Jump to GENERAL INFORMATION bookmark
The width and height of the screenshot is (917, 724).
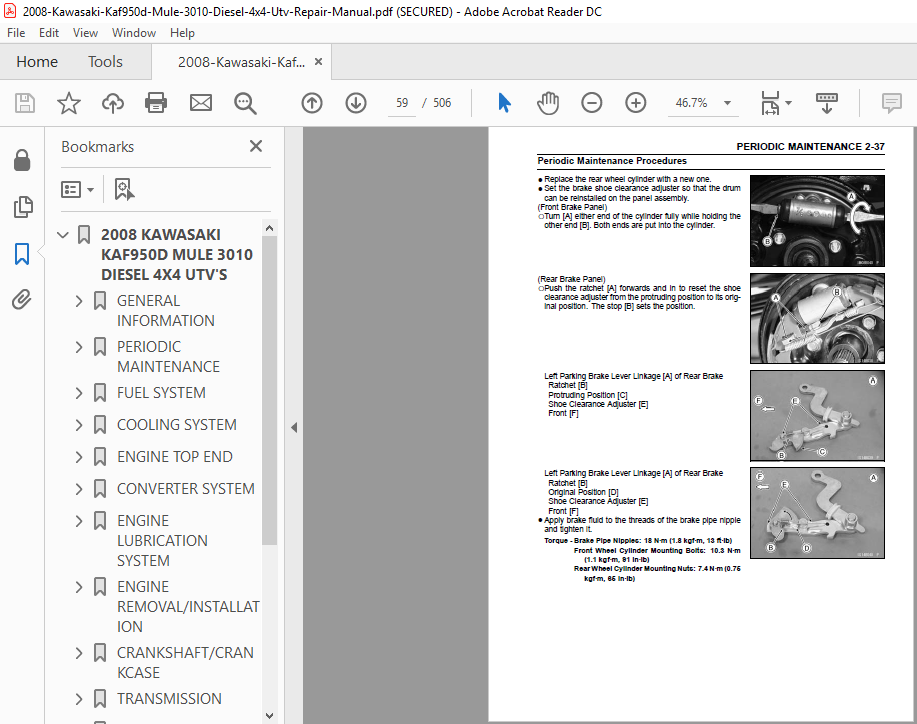tap(166, 311)
